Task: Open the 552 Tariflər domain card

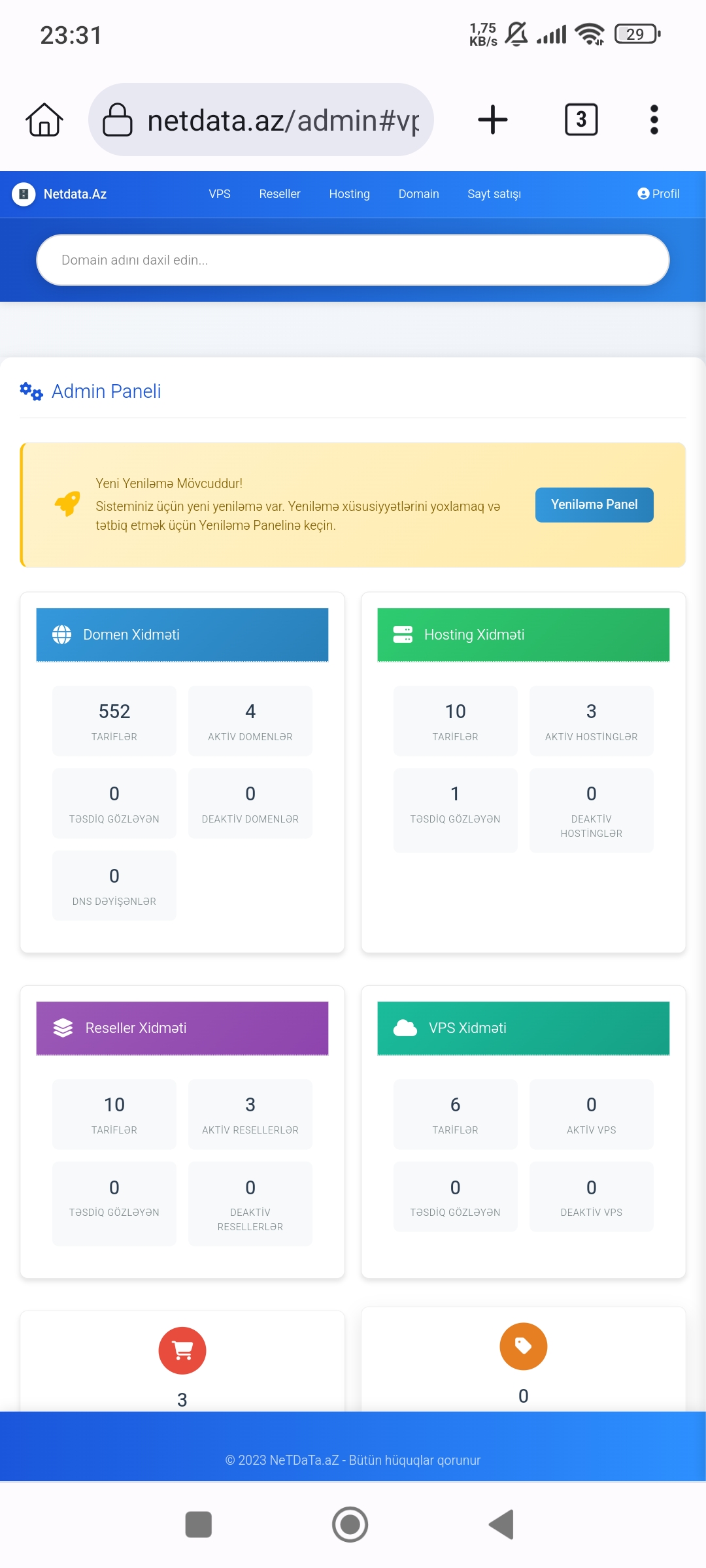Action: click(x=114, y=721)
